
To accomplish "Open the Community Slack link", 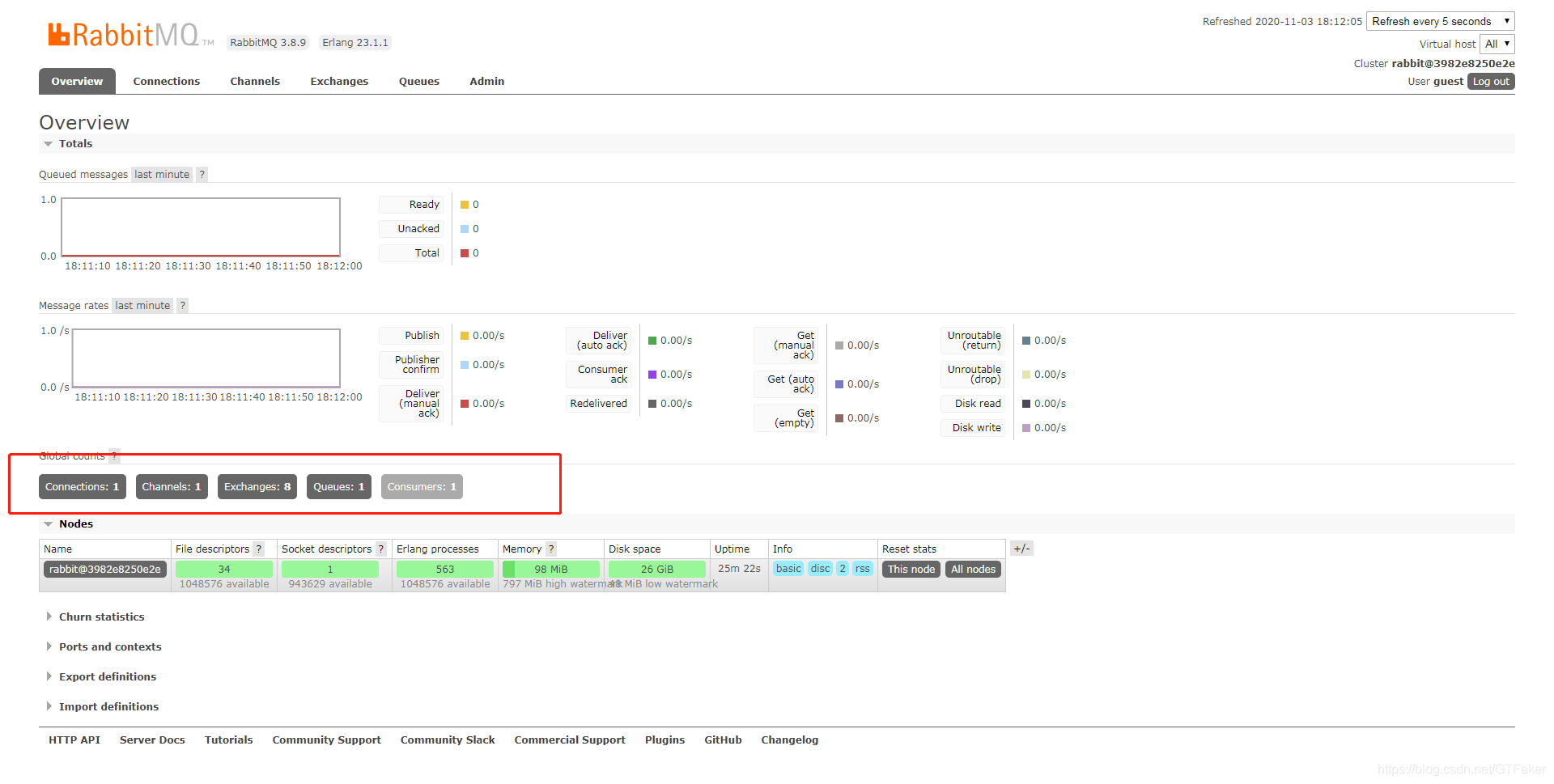I will pyautogui.click(x=448, y=740).
